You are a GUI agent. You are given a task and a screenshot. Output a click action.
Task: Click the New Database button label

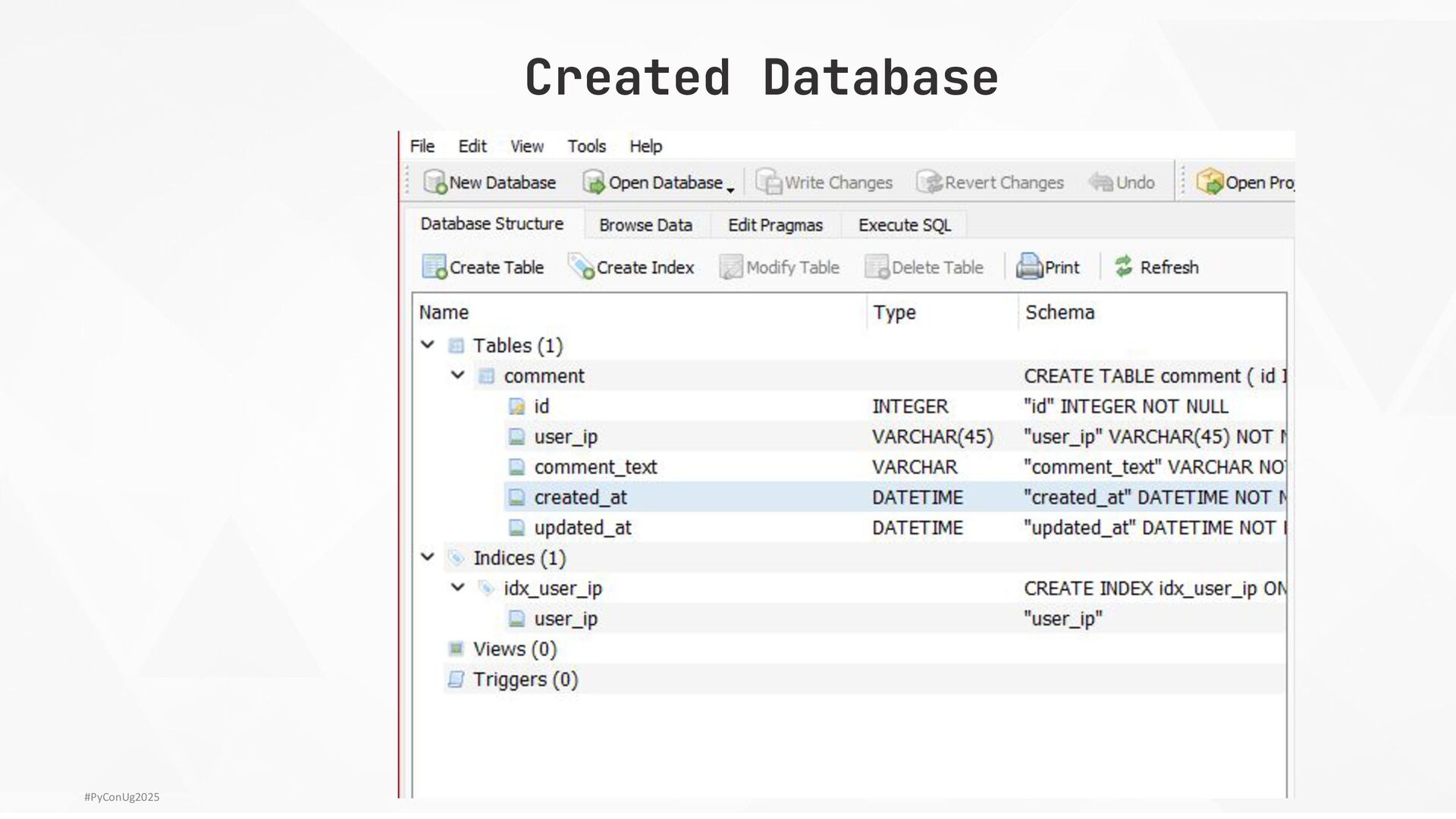503,183
